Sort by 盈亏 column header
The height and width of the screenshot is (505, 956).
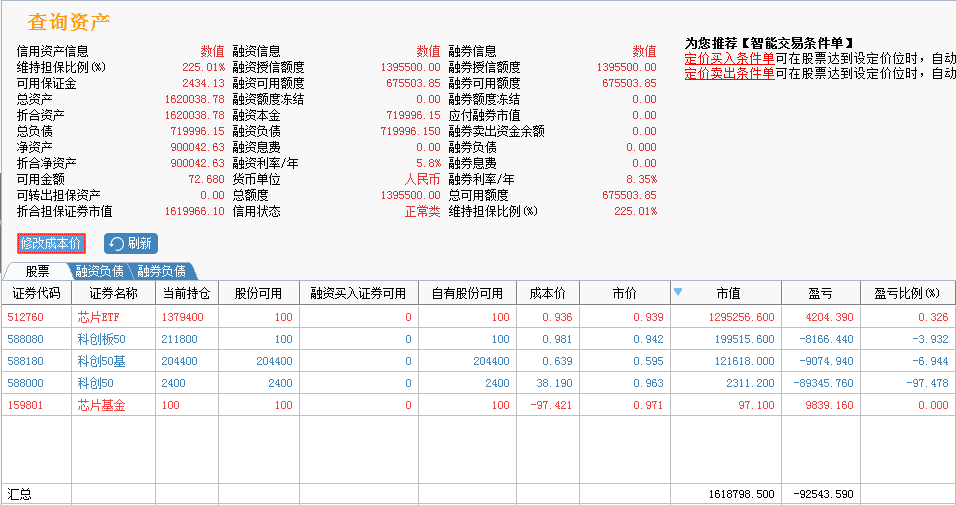pyautogui.click(x=820, y=293)
